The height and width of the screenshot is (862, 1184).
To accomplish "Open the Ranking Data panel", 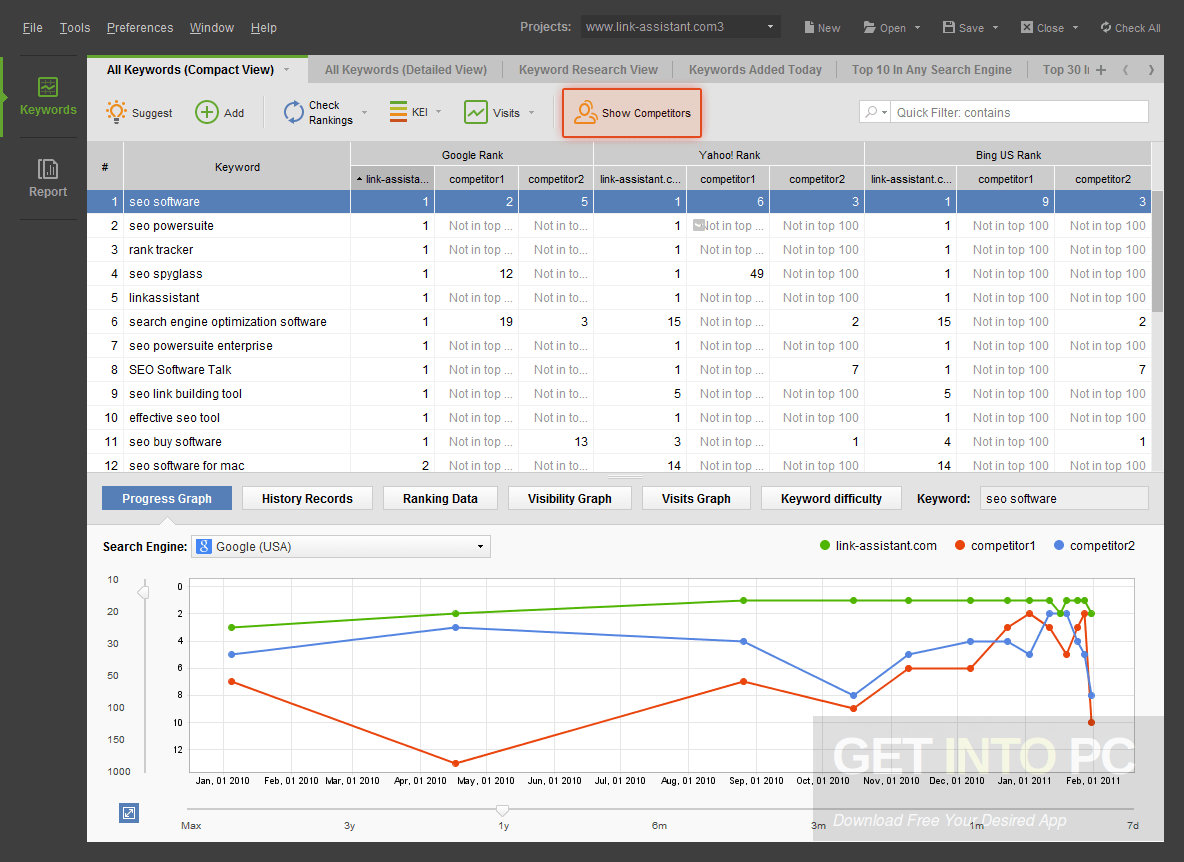I will tap(440, 498).
